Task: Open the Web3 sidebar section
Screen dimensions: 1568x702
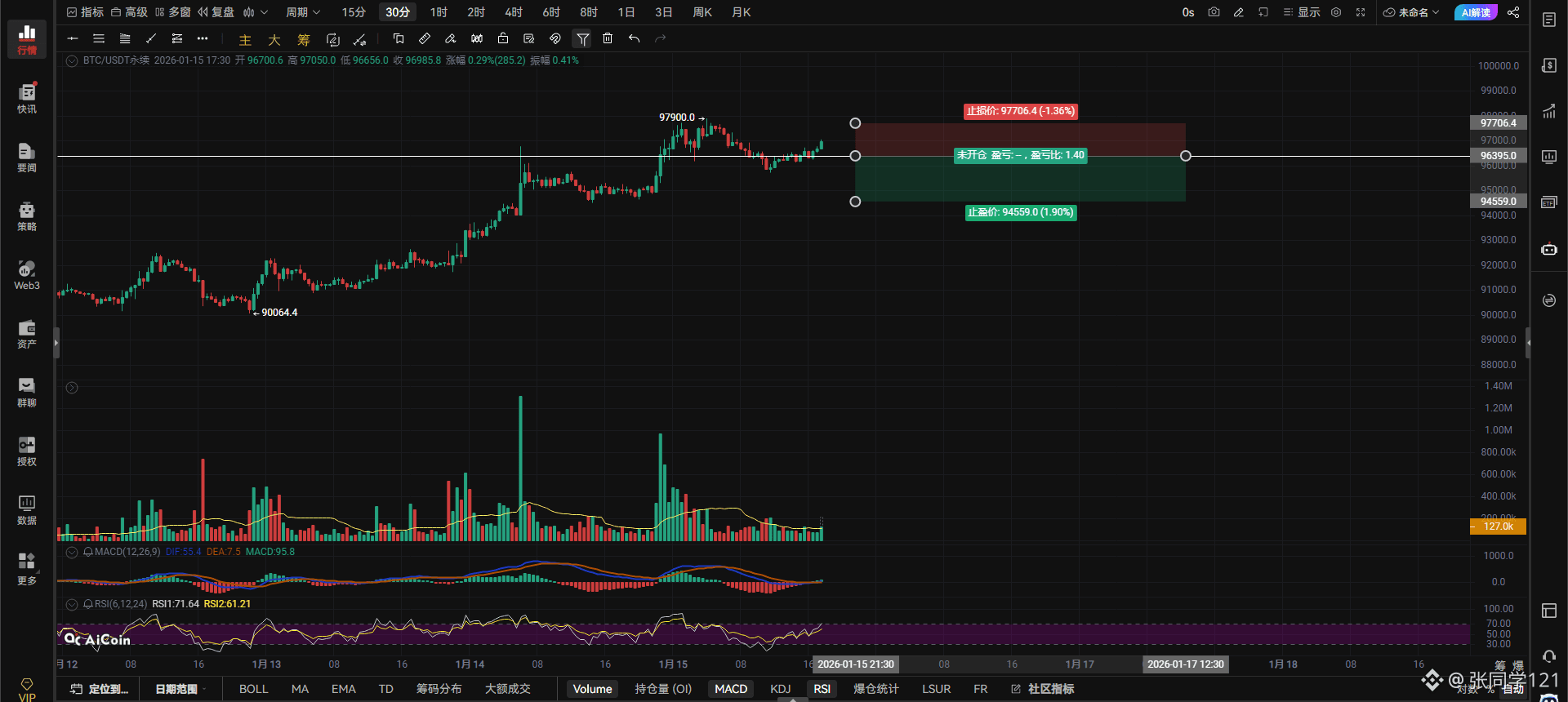Action: 27,274
